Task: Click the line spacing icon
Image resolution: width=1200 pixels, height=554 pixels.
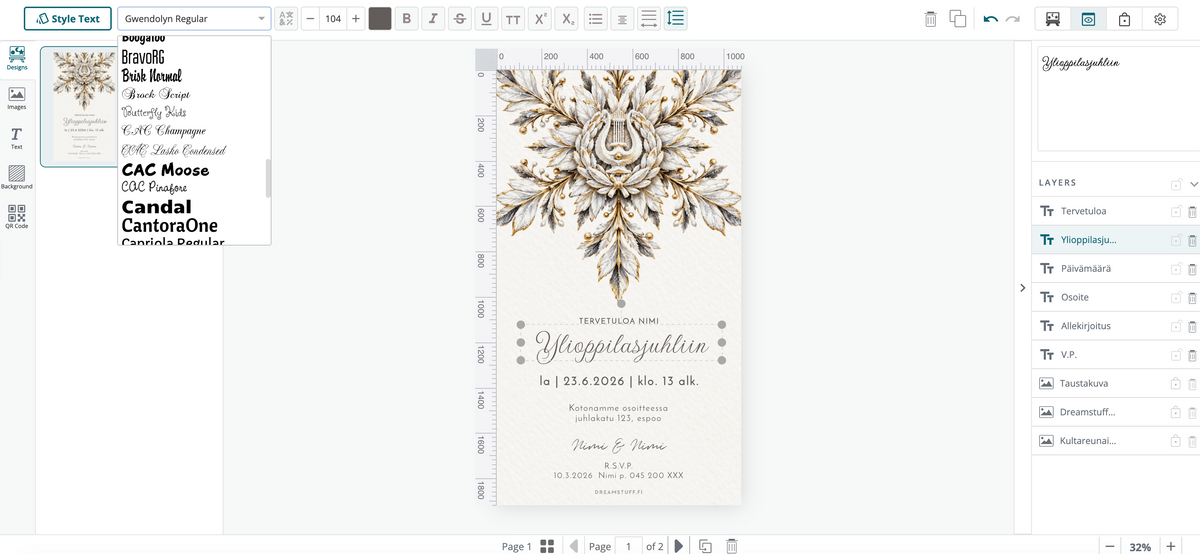Action: coord(676,19)
